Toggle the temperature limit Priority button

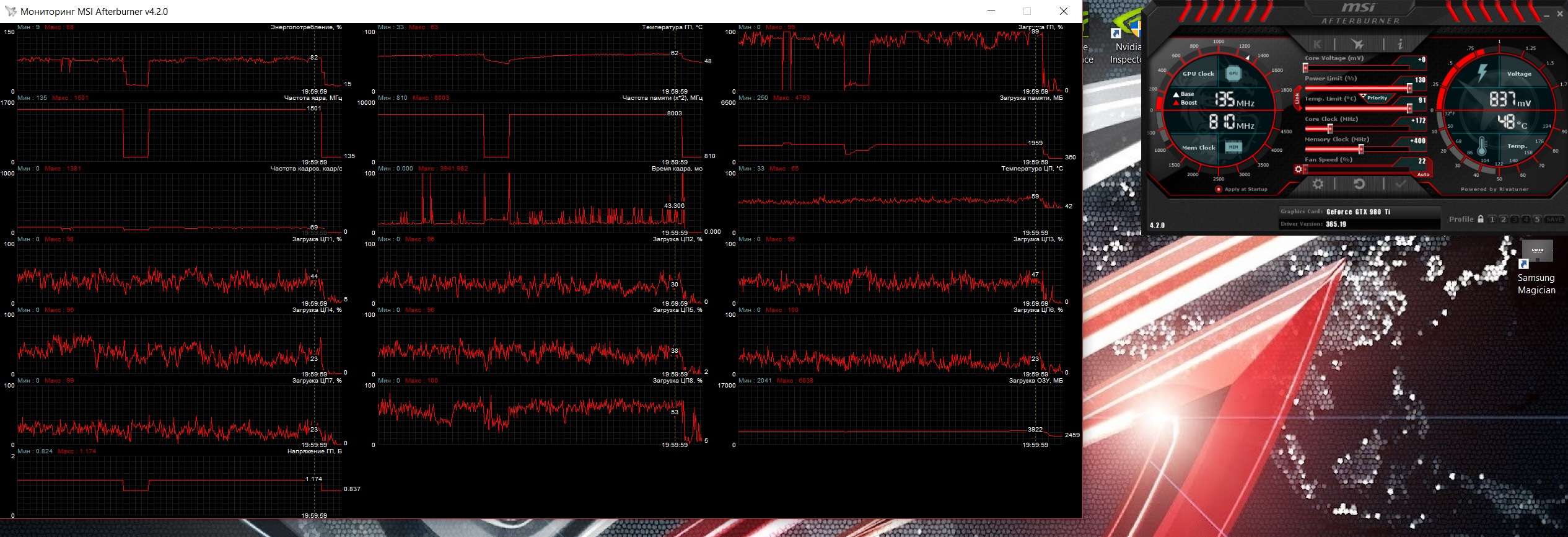[x=1377, y=98]
